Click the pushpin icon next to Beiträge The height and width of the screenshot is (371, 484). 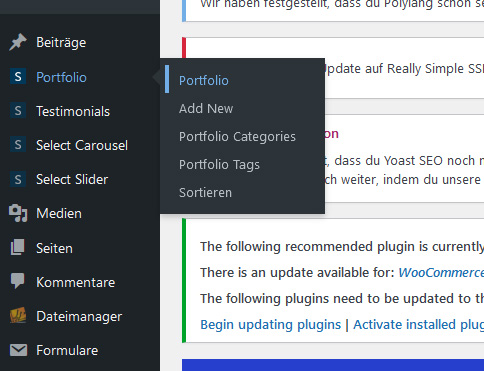tap(18, 42)
